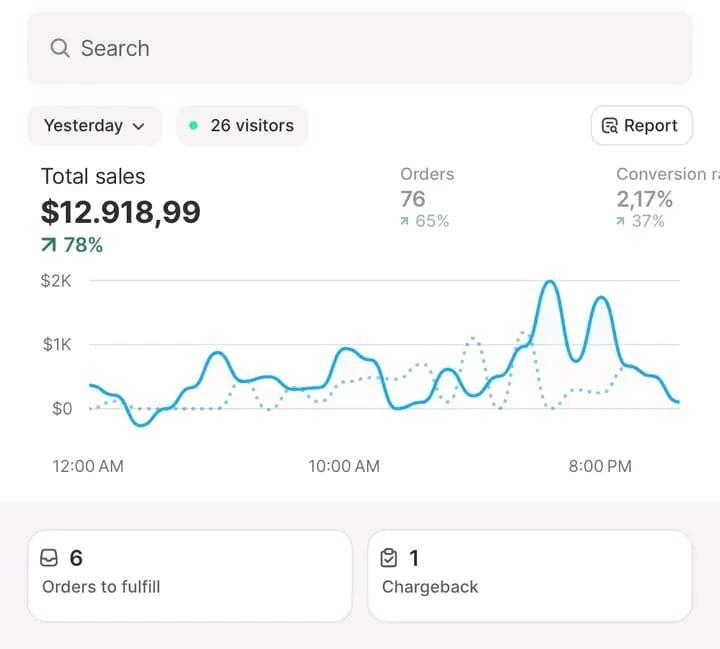Click the 65% orders increase indicator
The image size is (720, 649).
click(x=425, y=221)
